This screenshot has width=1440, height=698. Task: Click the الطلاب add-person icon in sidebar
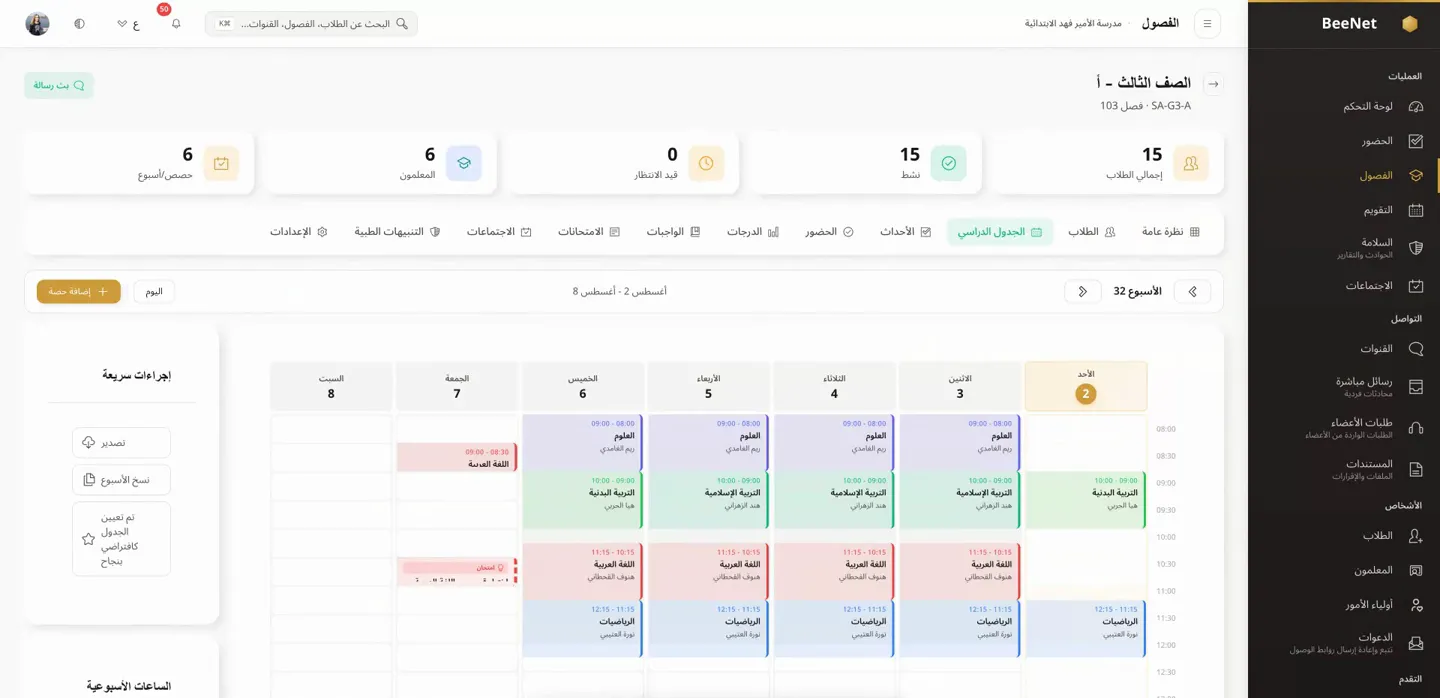pos(1416,536)
